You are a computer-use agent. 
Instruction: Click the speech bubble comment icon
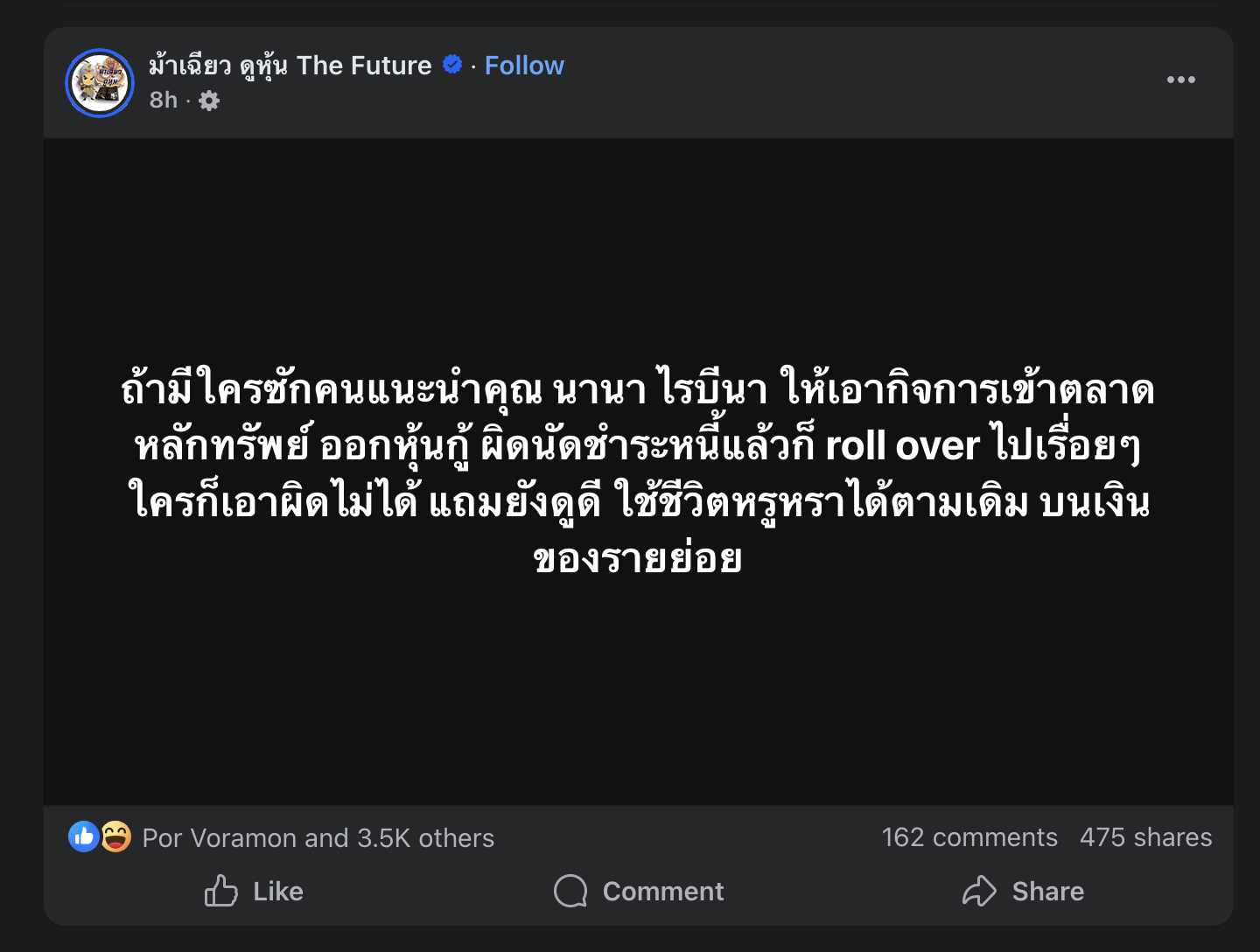pos(570,891)
